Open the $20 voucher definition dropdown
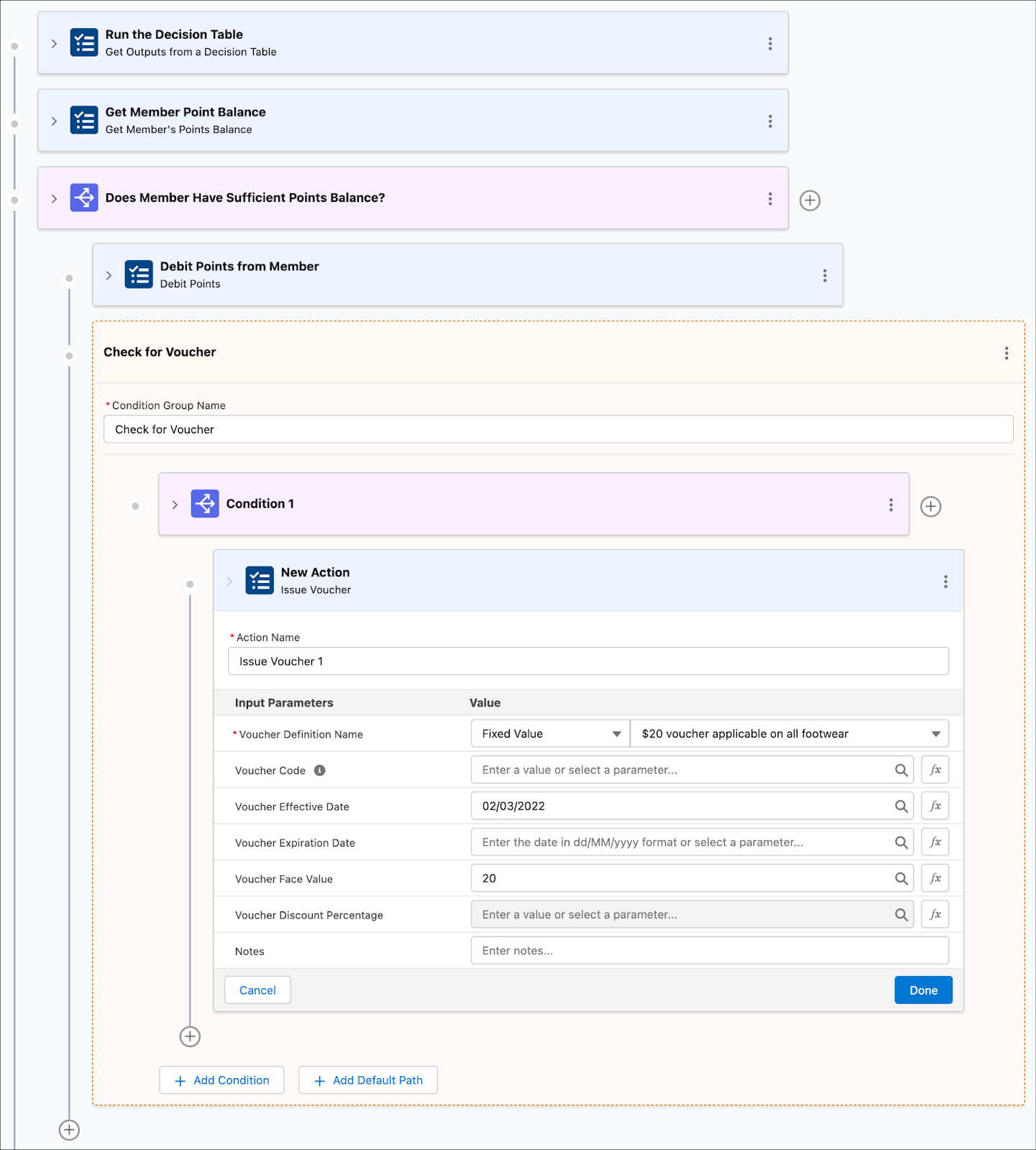The height and width of the screenshot is (1150, 1036). tap(789, 734)
